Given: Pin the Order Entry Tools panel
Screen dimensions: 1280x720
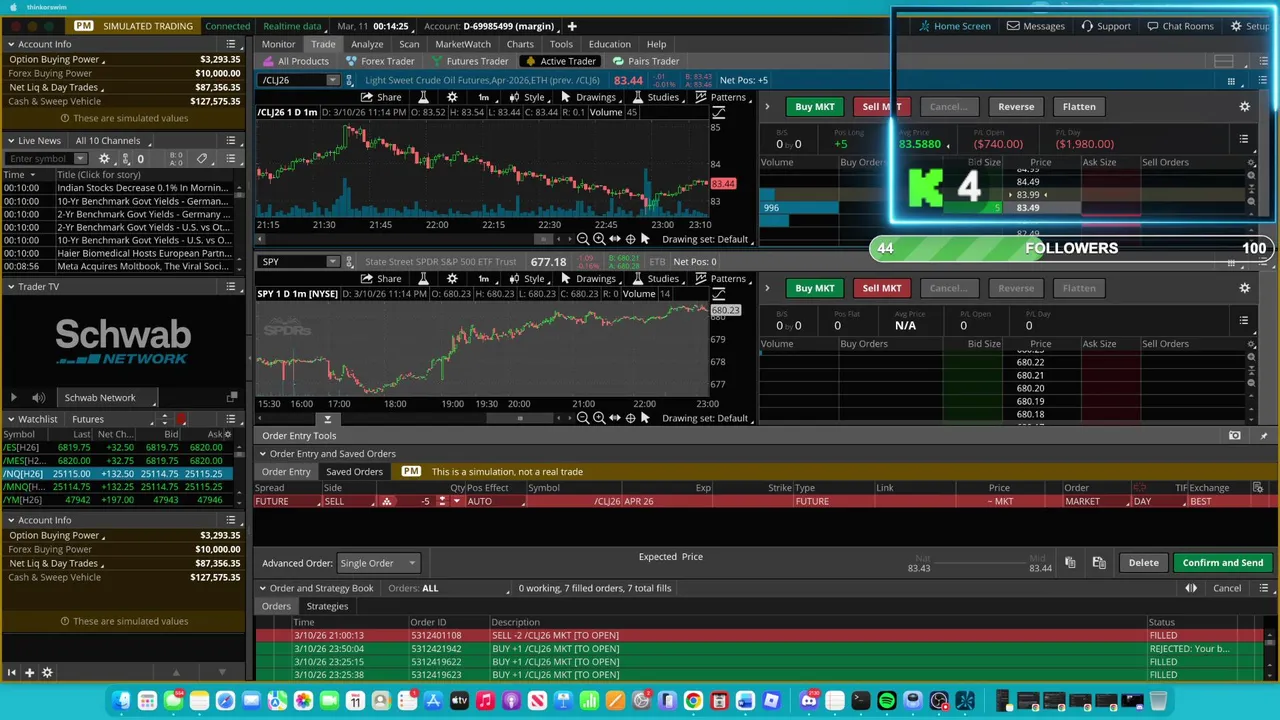Looking at the screenshot, I should pyautogui.click(x=1263, y=436).
